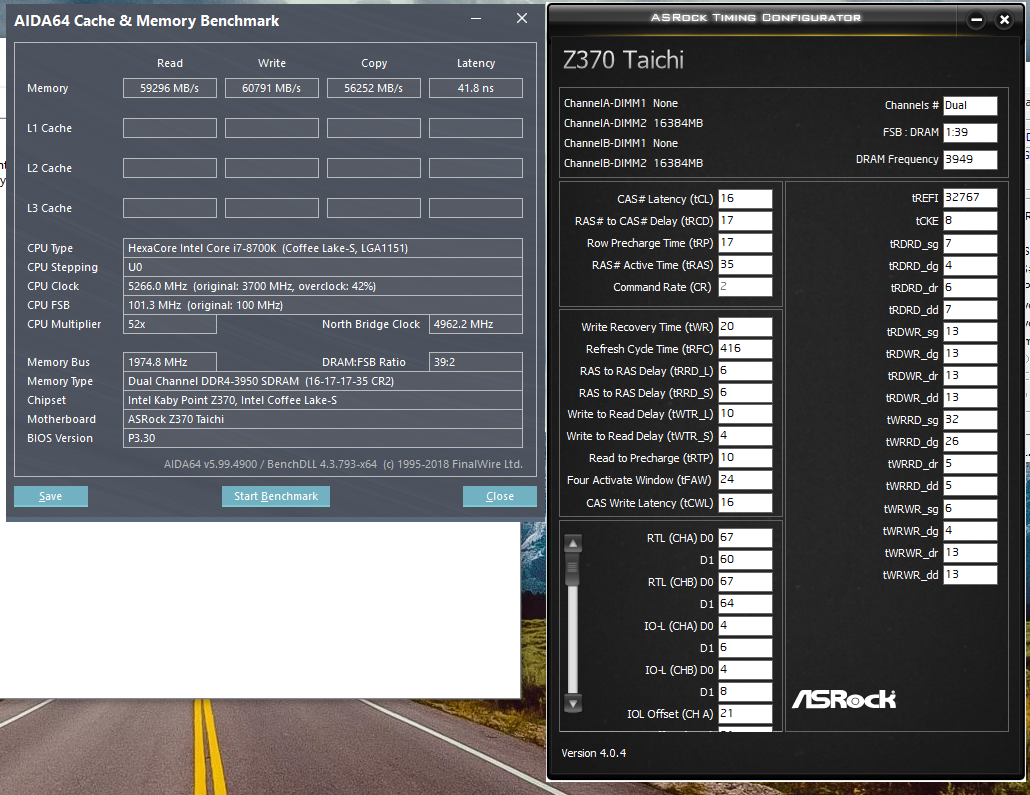1030x795 pixels.
Task: Minimize the ASRock Timing Configurator window
Action: pyautogui.click(x=977, y=20)
